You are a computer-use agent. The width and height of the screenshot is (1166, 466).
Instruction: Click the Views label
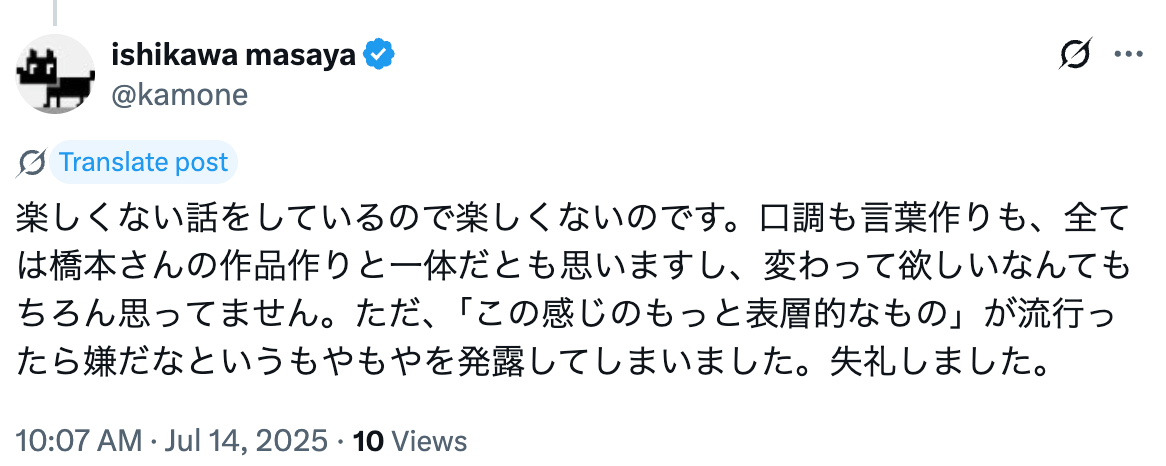point(427,440)
